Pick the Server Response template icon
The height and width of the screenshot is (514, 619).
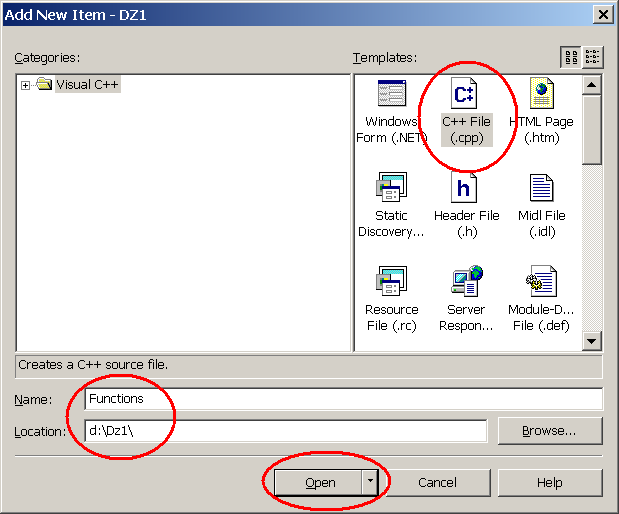pos(467,281)
